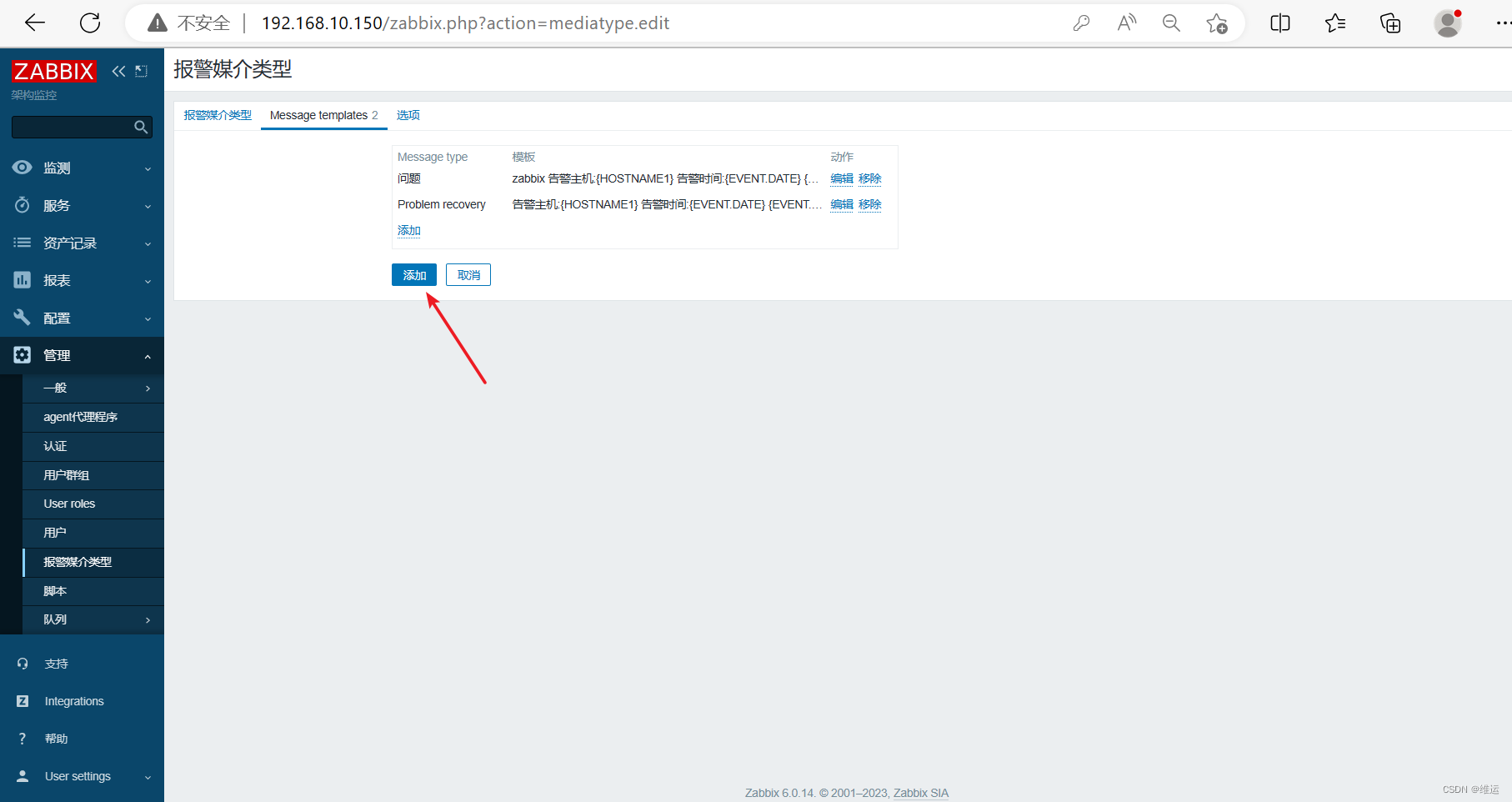Viewport: 1512px width, 802px height.
Task: Open agent代理程序 in sidebar
Action: point(93,417)
